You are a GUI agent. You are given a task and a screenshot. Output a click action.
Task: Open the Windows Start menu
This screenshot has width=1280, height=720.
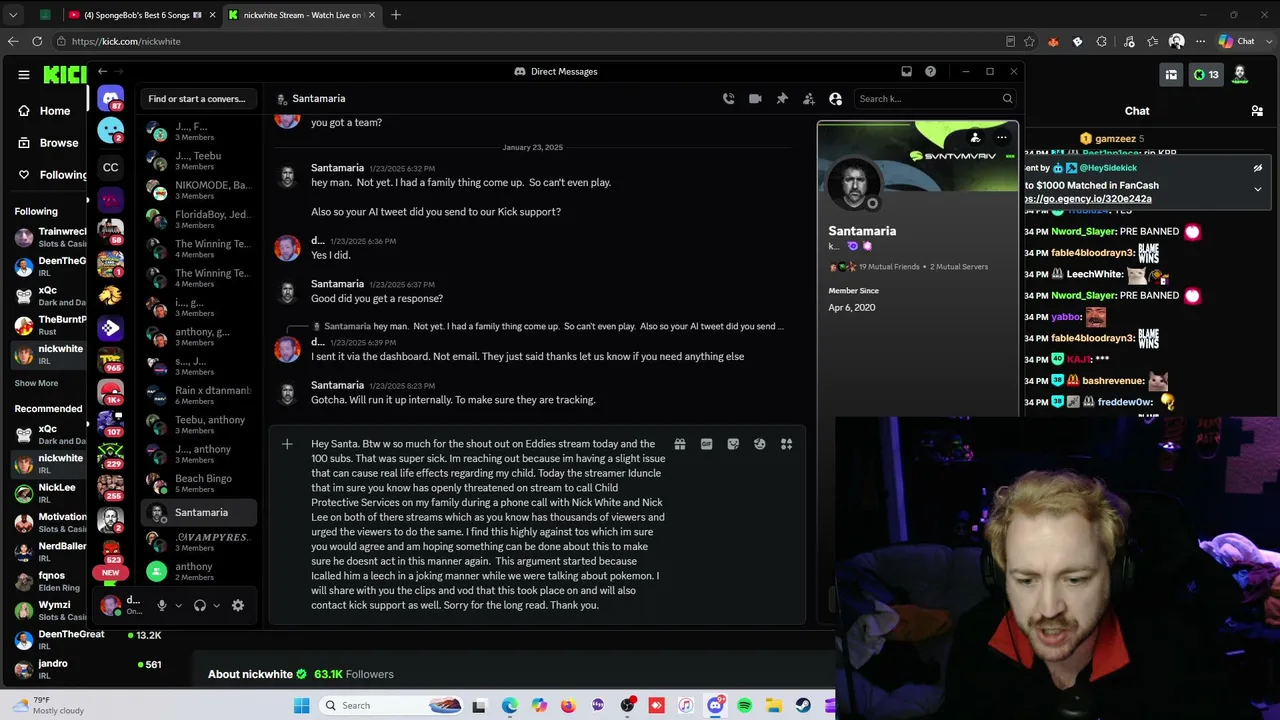tap(302, 706)
